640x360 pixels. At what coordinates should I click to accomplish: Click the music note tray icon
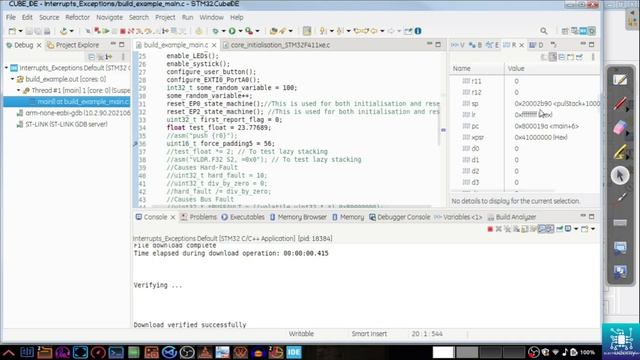click(x=565, y=352)
